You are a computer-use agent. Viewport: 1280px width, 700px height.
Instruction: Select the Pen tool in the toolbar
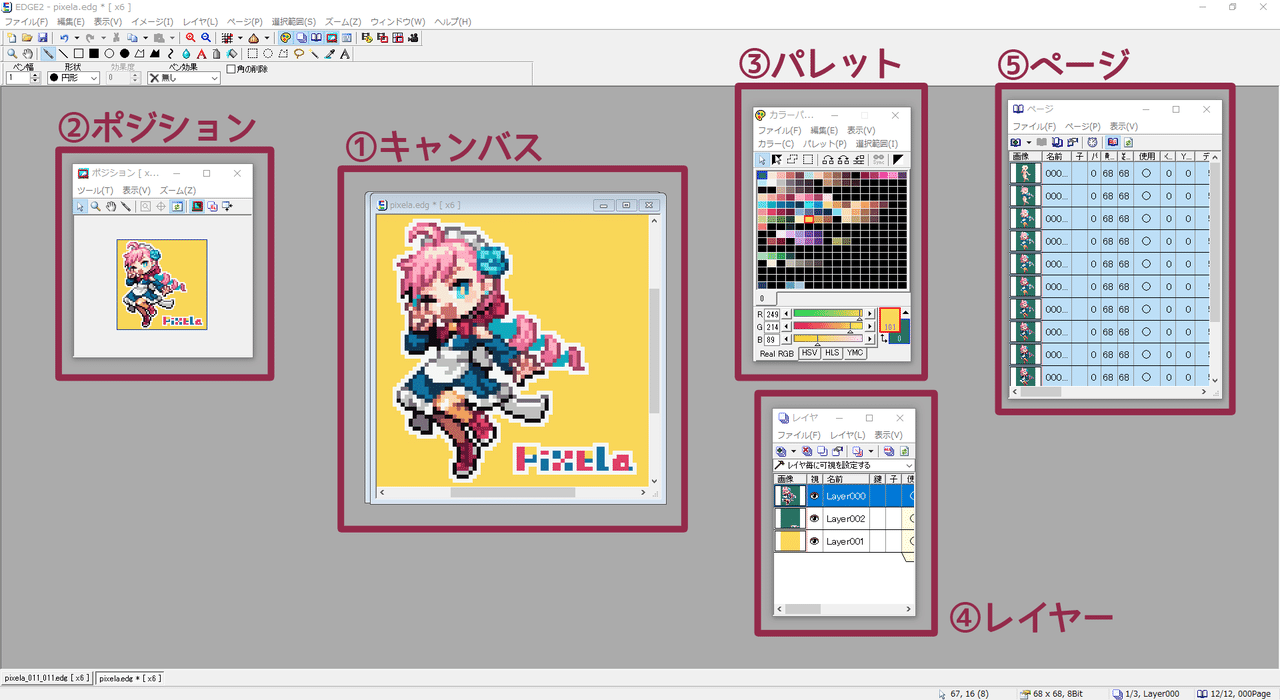[47, 54]
